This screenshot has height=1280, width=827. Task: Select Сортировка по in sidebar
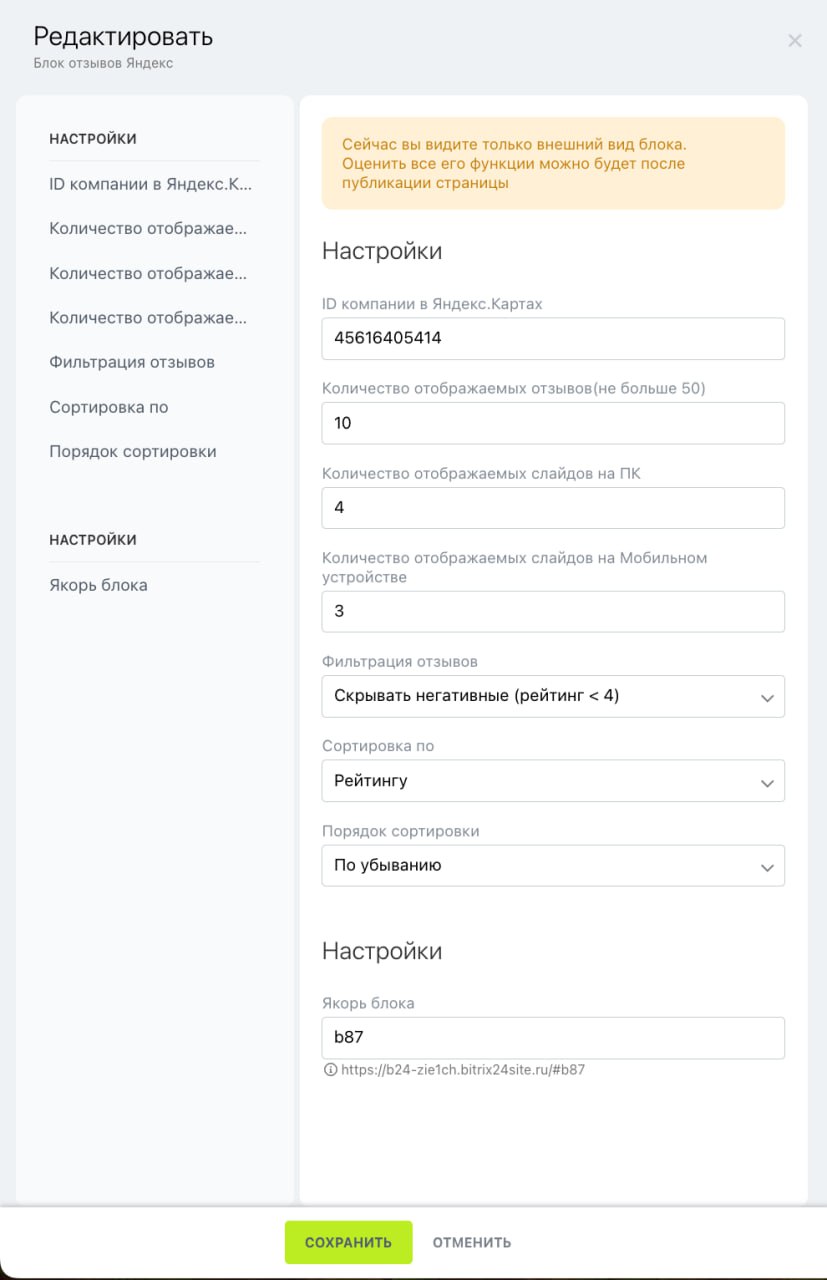click(109, 407)
